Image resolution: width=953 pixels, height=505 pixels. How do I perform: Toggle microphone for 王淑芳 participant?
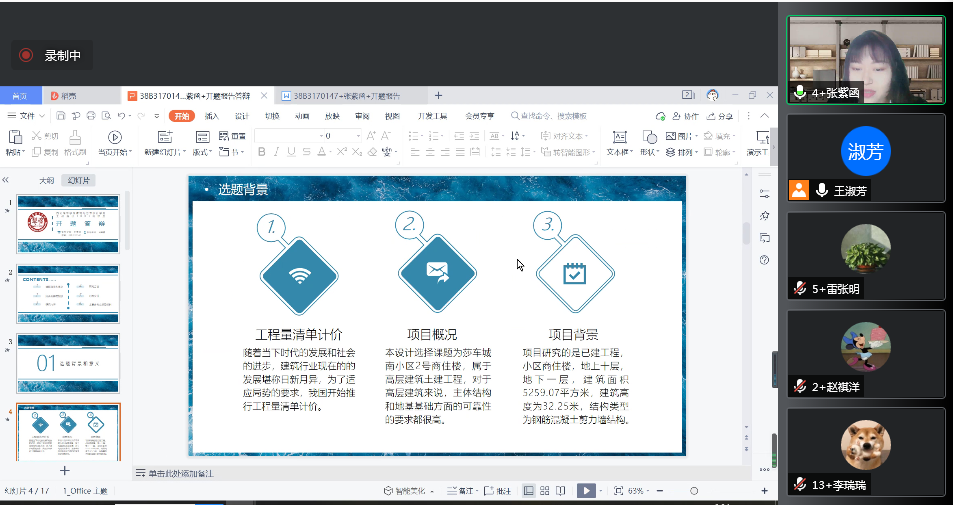pyautogui.click(x=821, y=190)
